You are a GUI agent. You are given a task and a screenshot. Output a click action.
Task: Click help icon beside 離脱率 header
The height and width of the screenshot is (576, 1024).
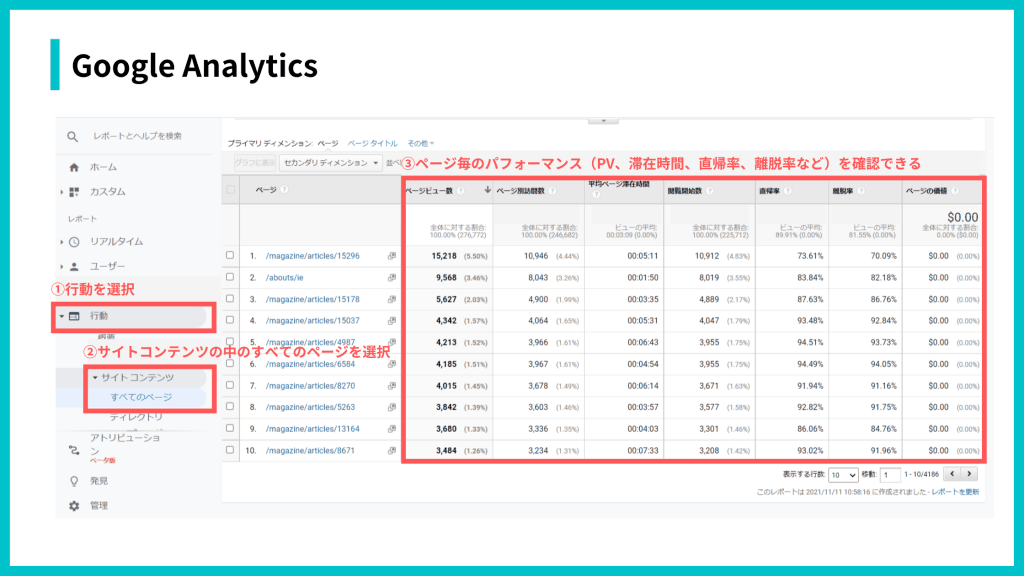tap(861, 191)
